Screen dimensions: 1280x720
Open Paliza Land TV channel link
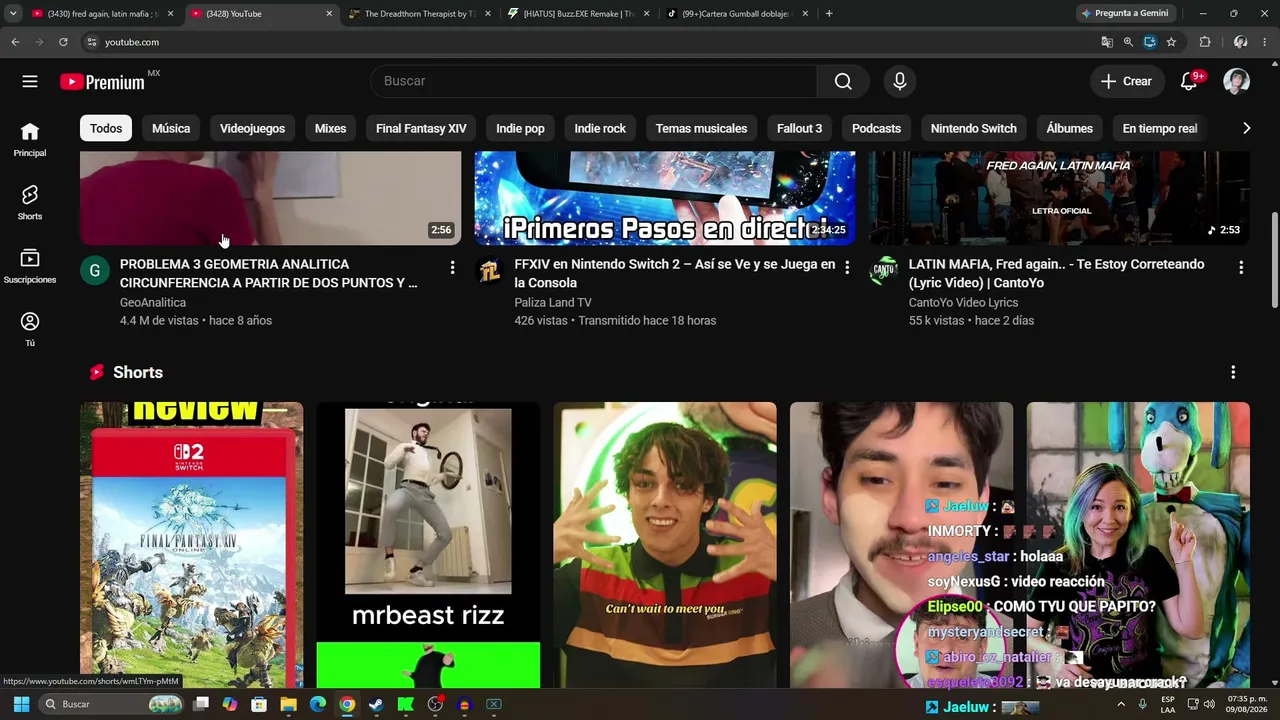pyautogui.click(x=553, y=302)
